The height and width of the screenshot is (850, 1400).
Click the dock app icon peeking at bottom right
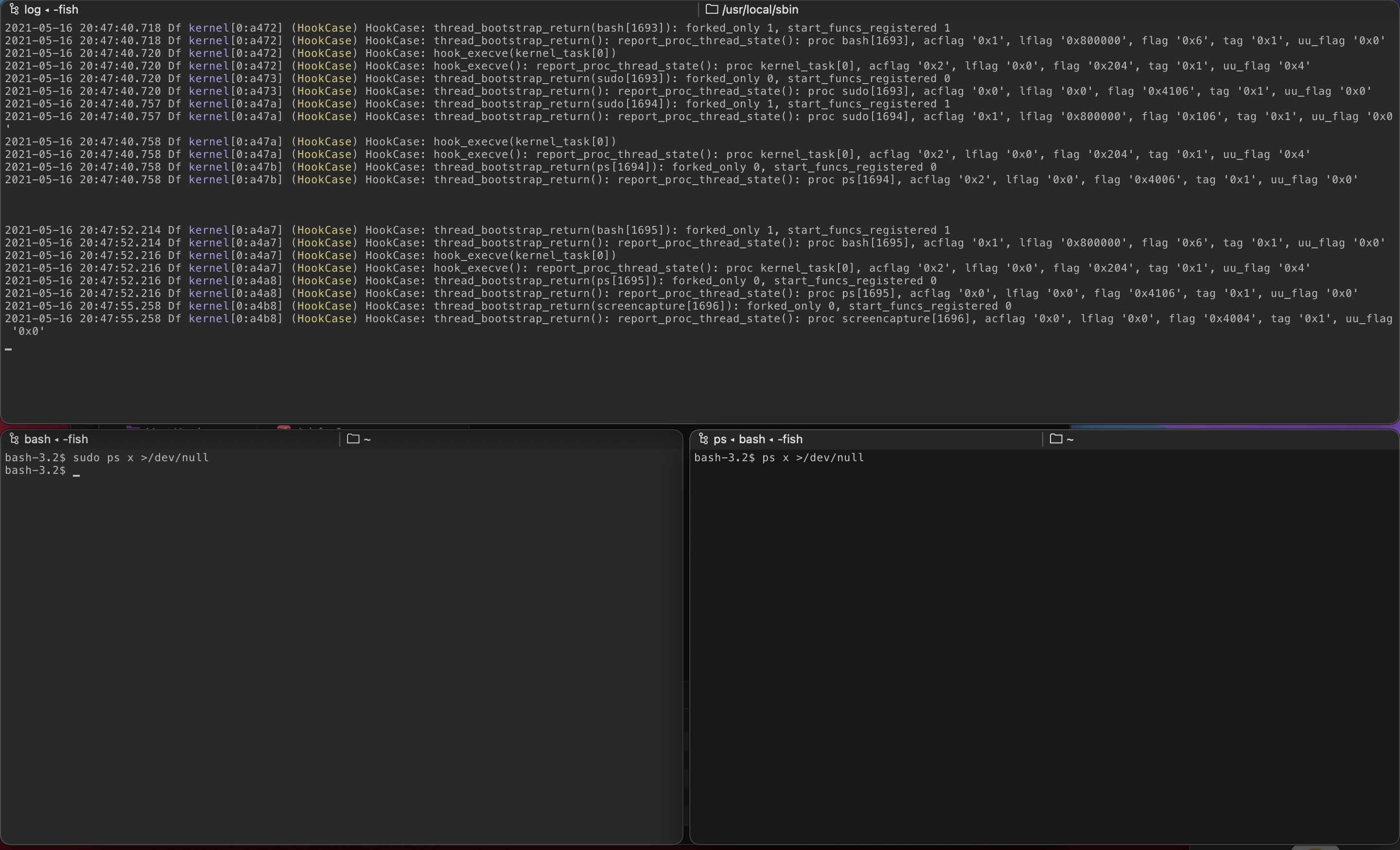coord(1315,848)
